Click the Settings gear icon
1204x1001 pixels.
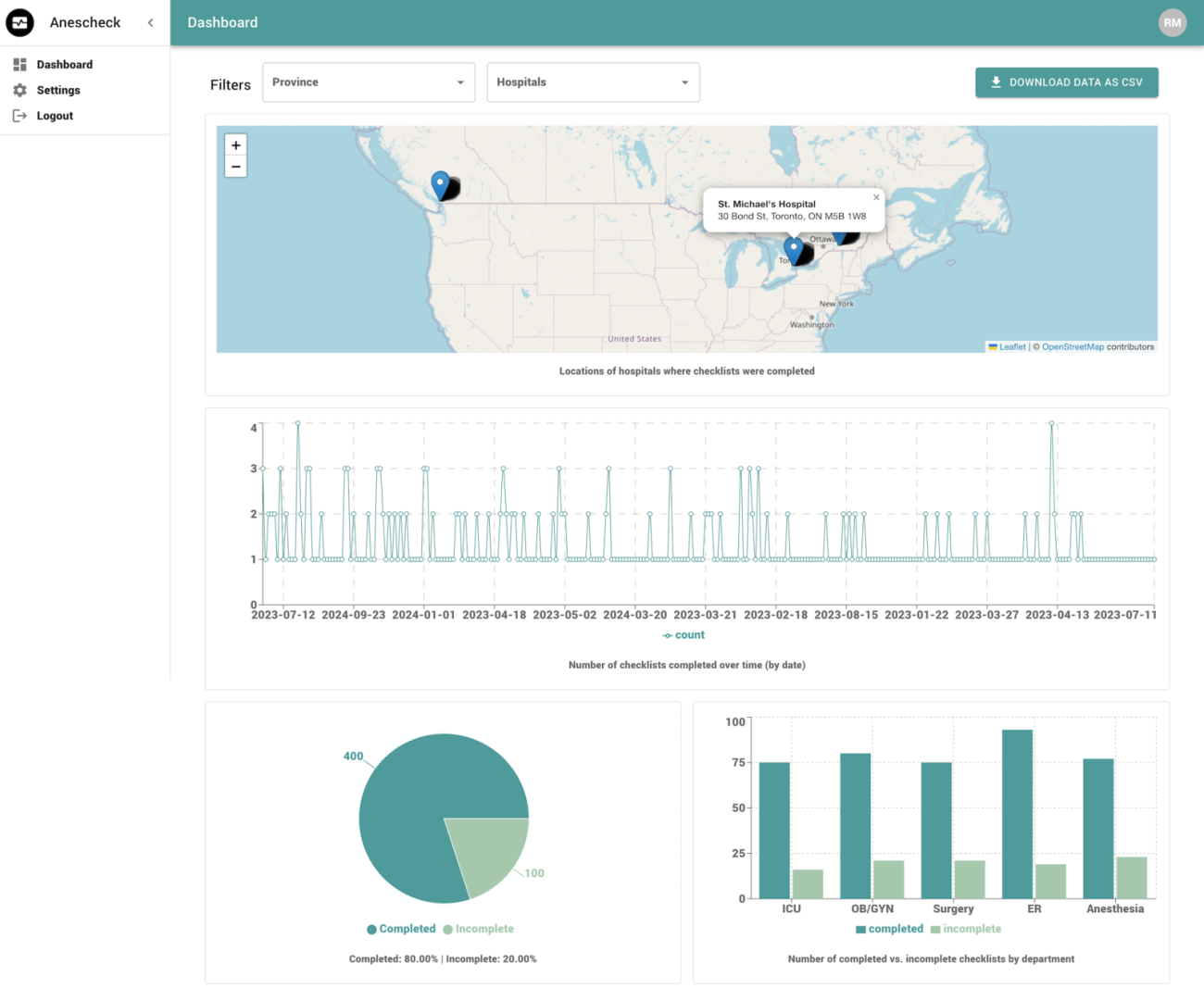pos(19,90)
